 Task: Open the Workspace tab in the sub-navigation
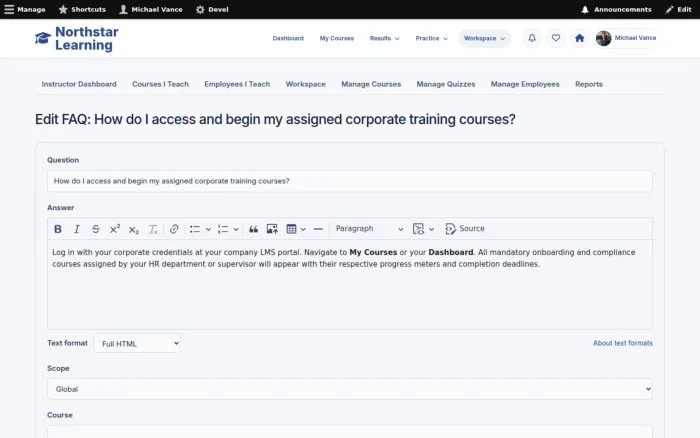tap(305, 84)
